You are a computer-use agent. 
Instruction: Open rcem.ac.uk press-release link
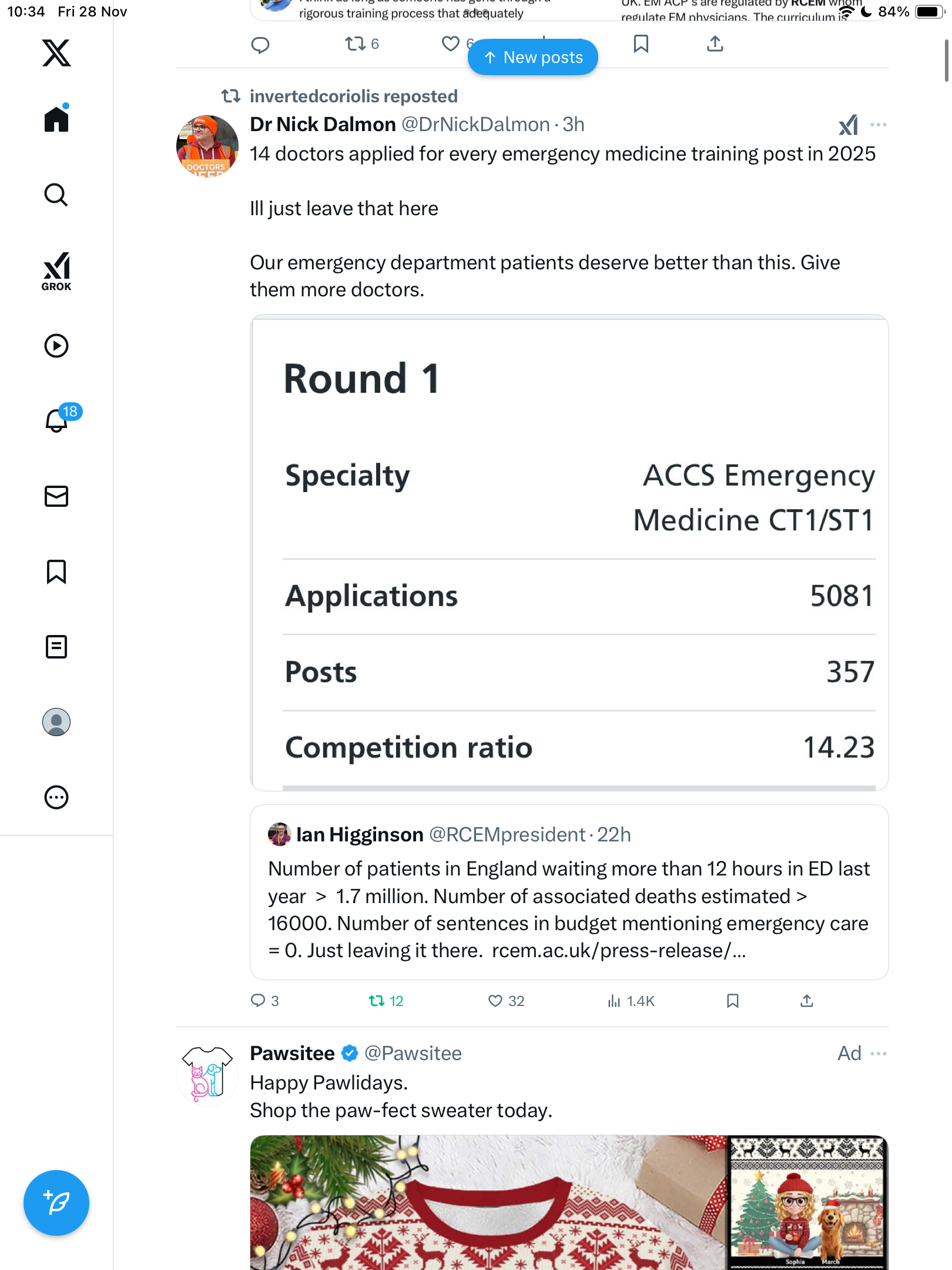tap(619, 950)
